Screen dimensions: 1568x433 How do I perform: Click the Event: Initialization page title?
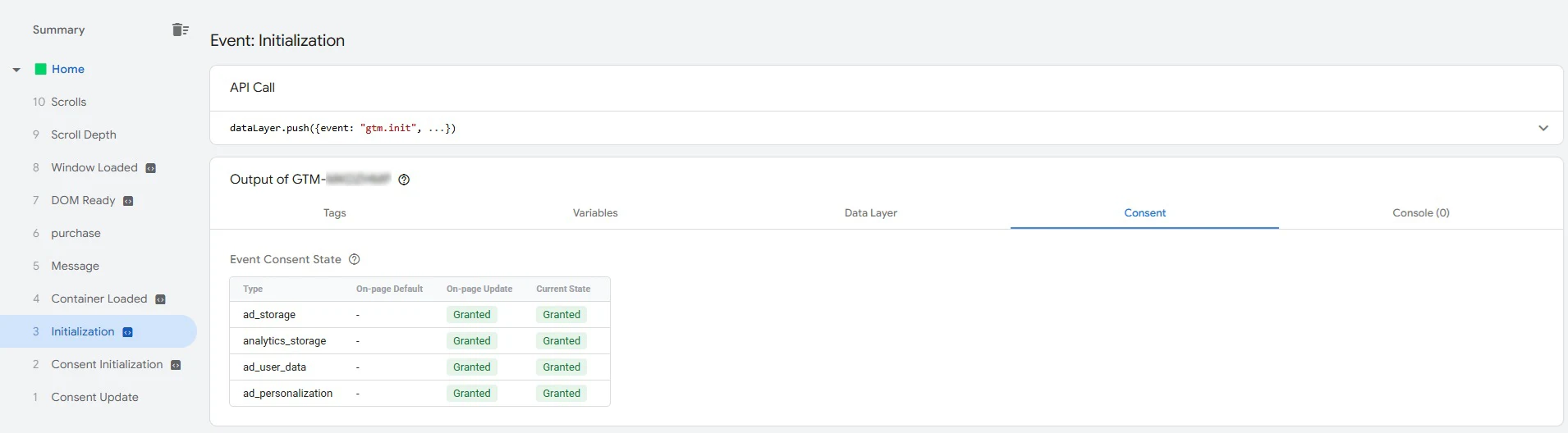tap(277, 40)
